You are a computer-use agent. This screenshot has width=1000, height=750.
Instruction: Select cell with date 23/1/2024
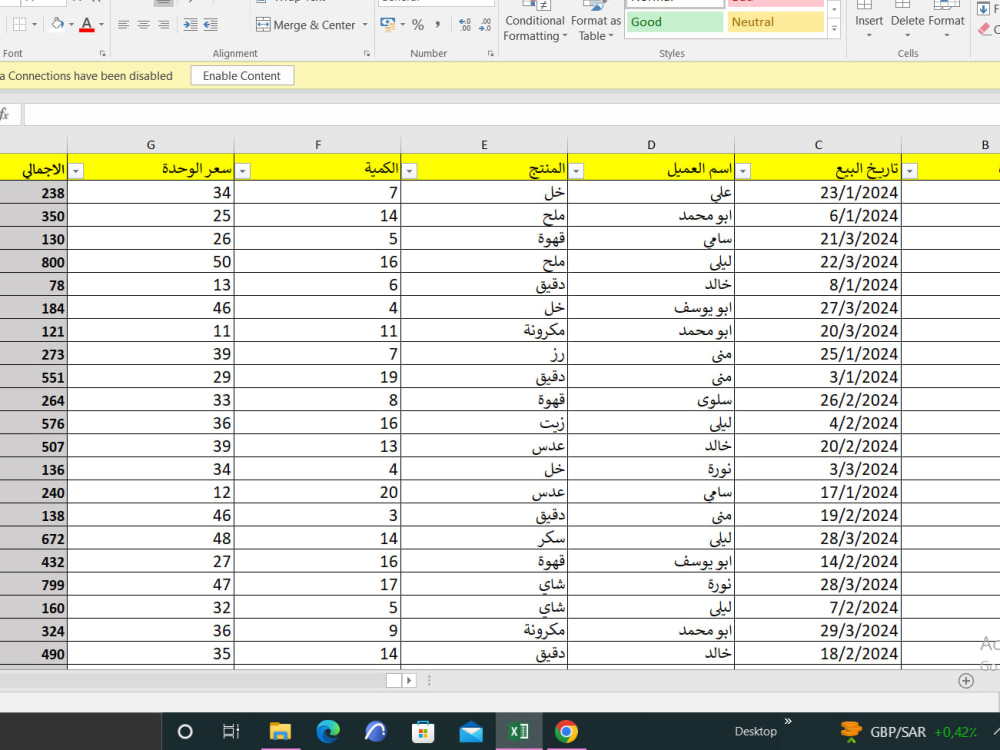[x=818, y=193]
